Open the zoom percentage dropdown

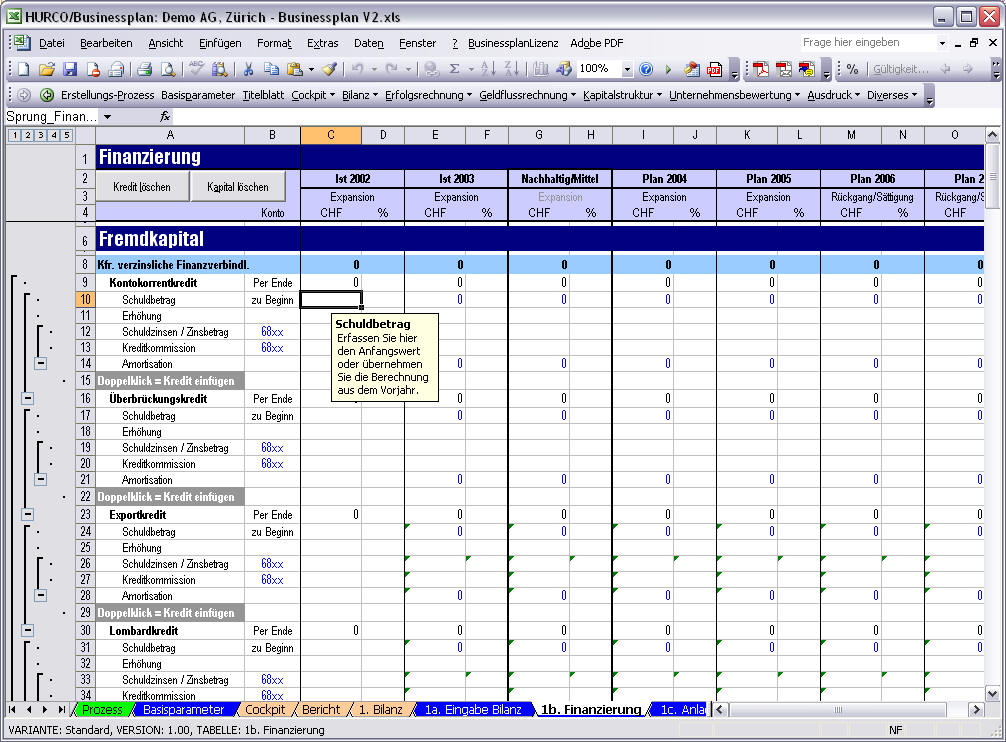[x=627, y=69]
